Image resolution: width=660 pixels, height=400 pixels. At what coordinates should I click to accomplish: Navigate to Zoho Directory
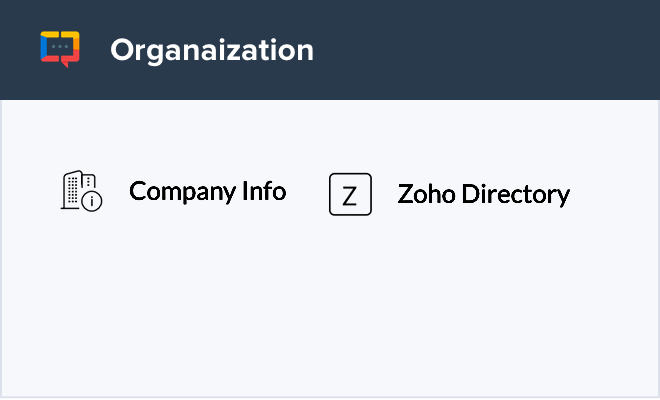pos(483,194)
